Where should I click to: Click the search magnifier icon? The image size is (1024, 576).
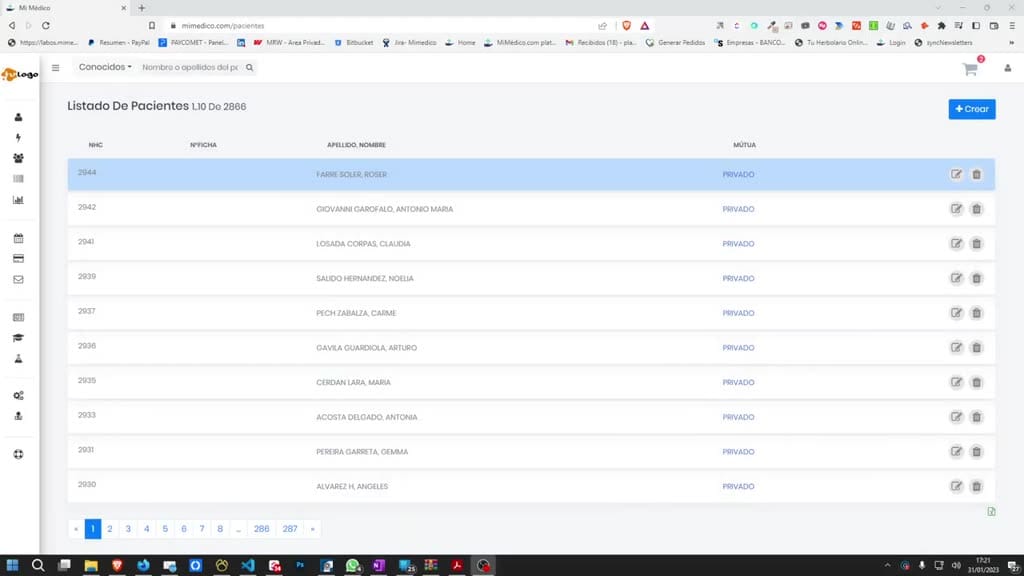(249, 67)
